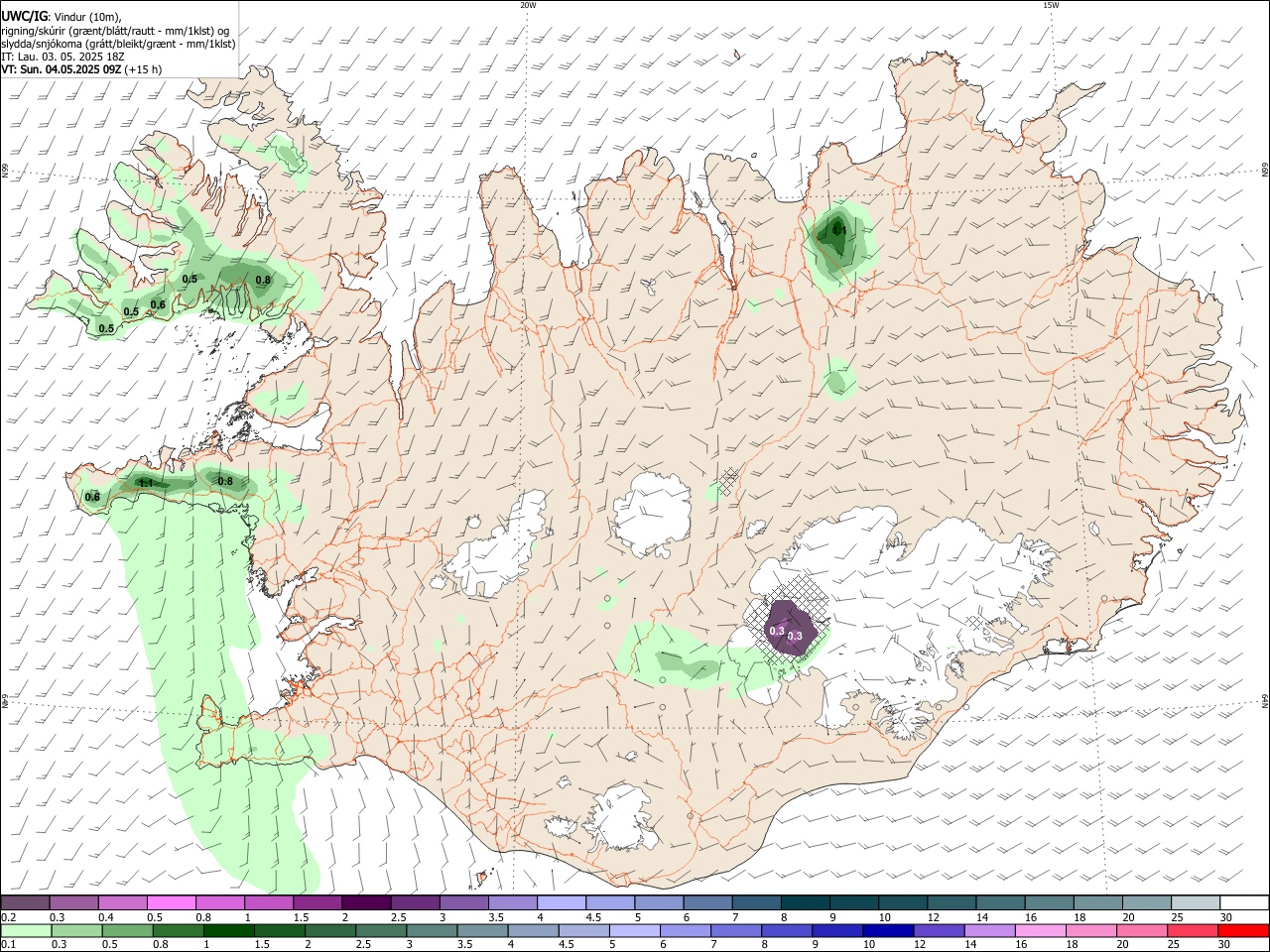Click the pale grey 25 mm snow swatch
Image resolution: width=1270 pixels, height=952 pixels.
(1195, 902)
